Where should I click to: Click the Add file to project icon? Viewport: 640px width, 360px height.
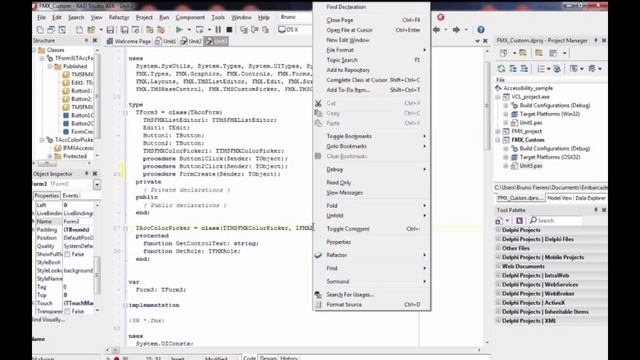pyautogui.click(x=150, y=30)
